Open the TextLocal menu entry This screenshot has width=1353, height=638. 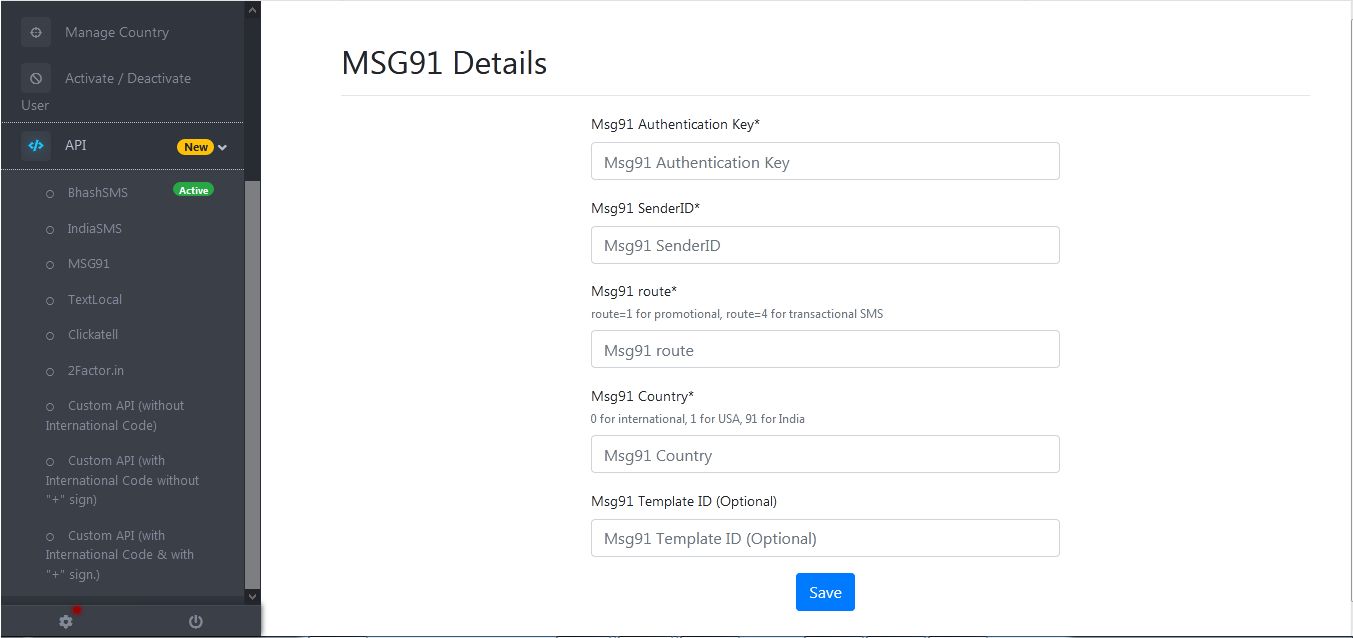[x=94, y=299]
